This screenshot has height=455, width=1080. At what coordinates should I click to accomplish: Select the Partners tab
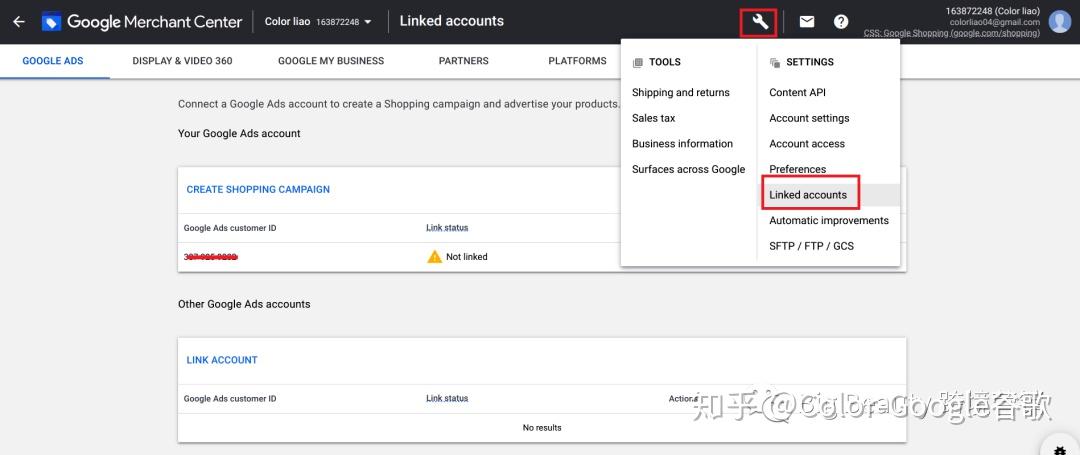464,61
